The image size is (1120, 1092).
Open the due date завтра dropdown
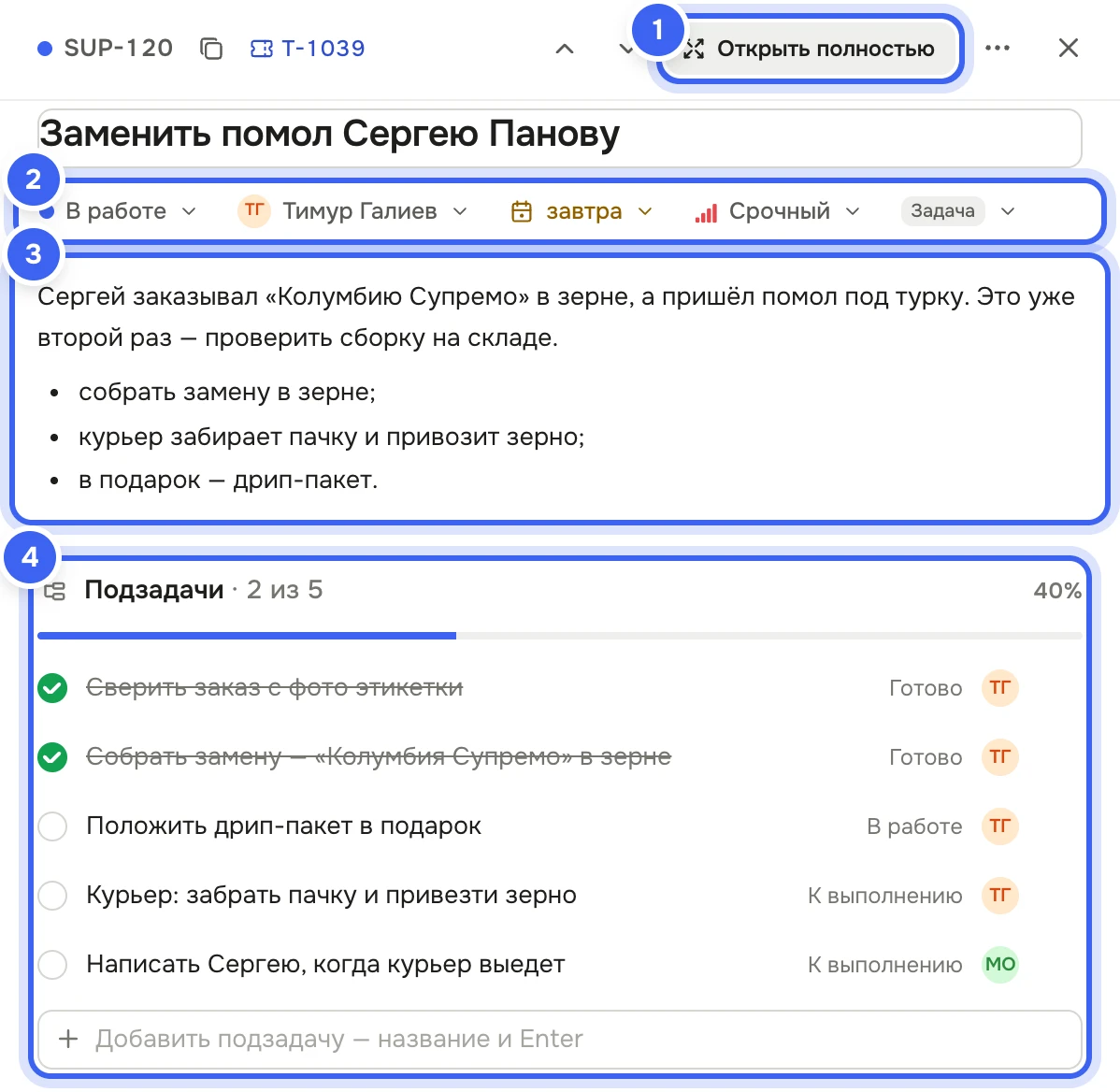tap(582, 211)
